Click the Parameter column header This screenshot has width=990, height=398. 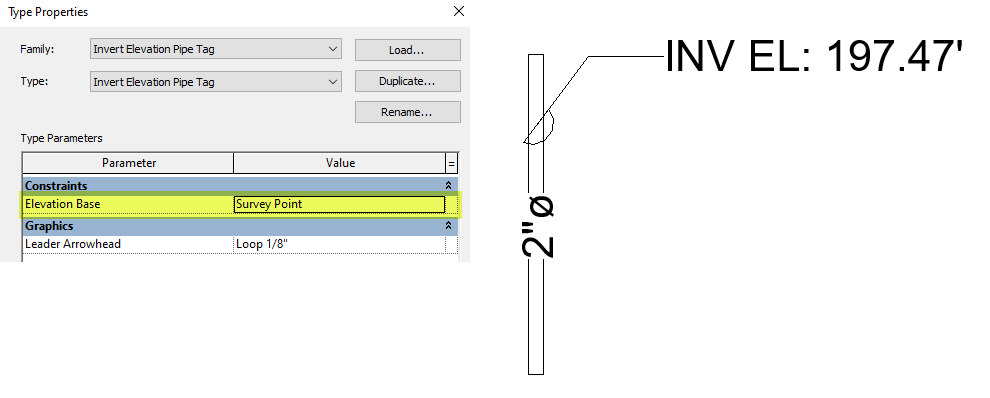(x=128, y=163)
